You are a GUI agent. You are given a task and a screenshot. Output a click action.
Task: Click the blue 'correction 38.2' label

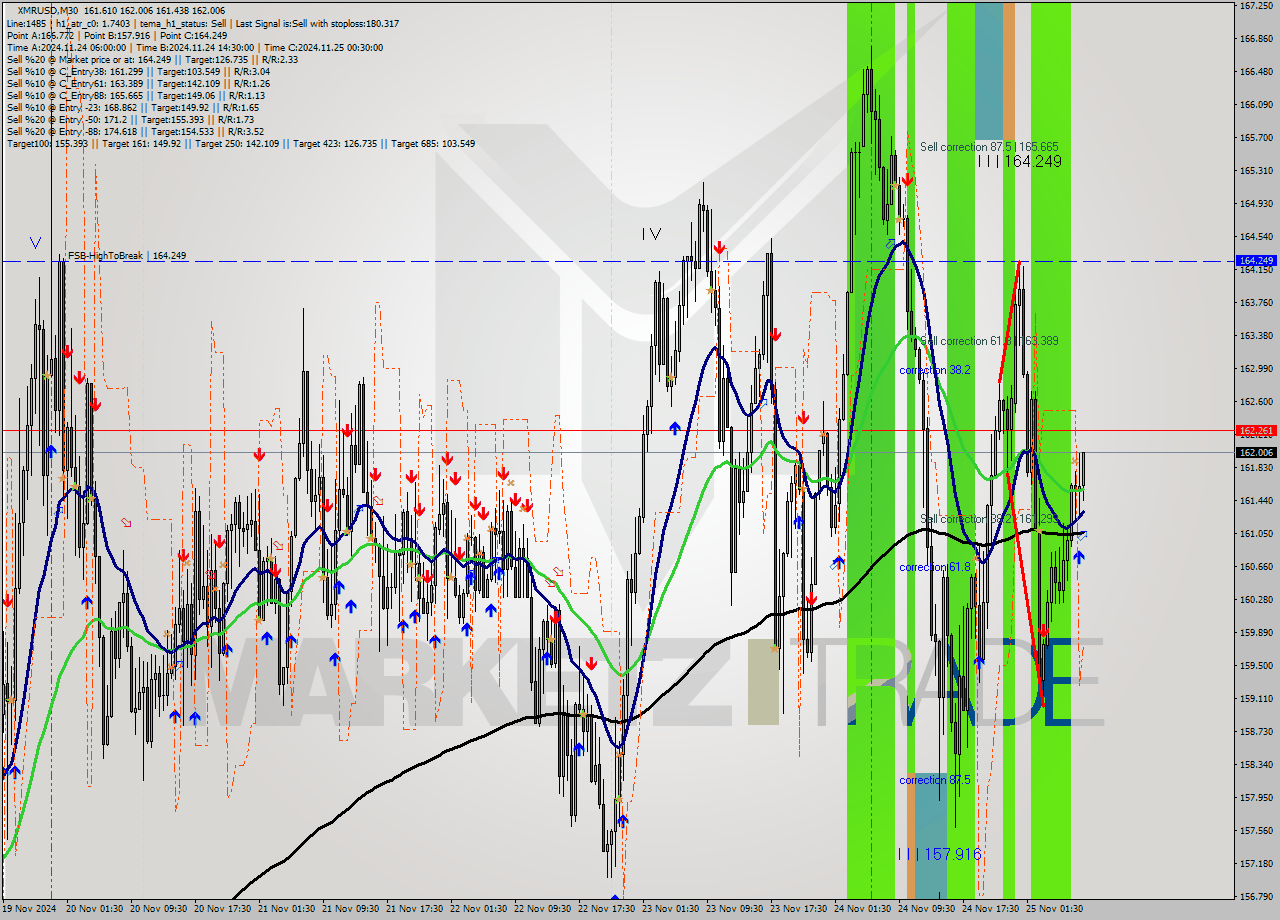pyautogui.click(x=935, y=370)
